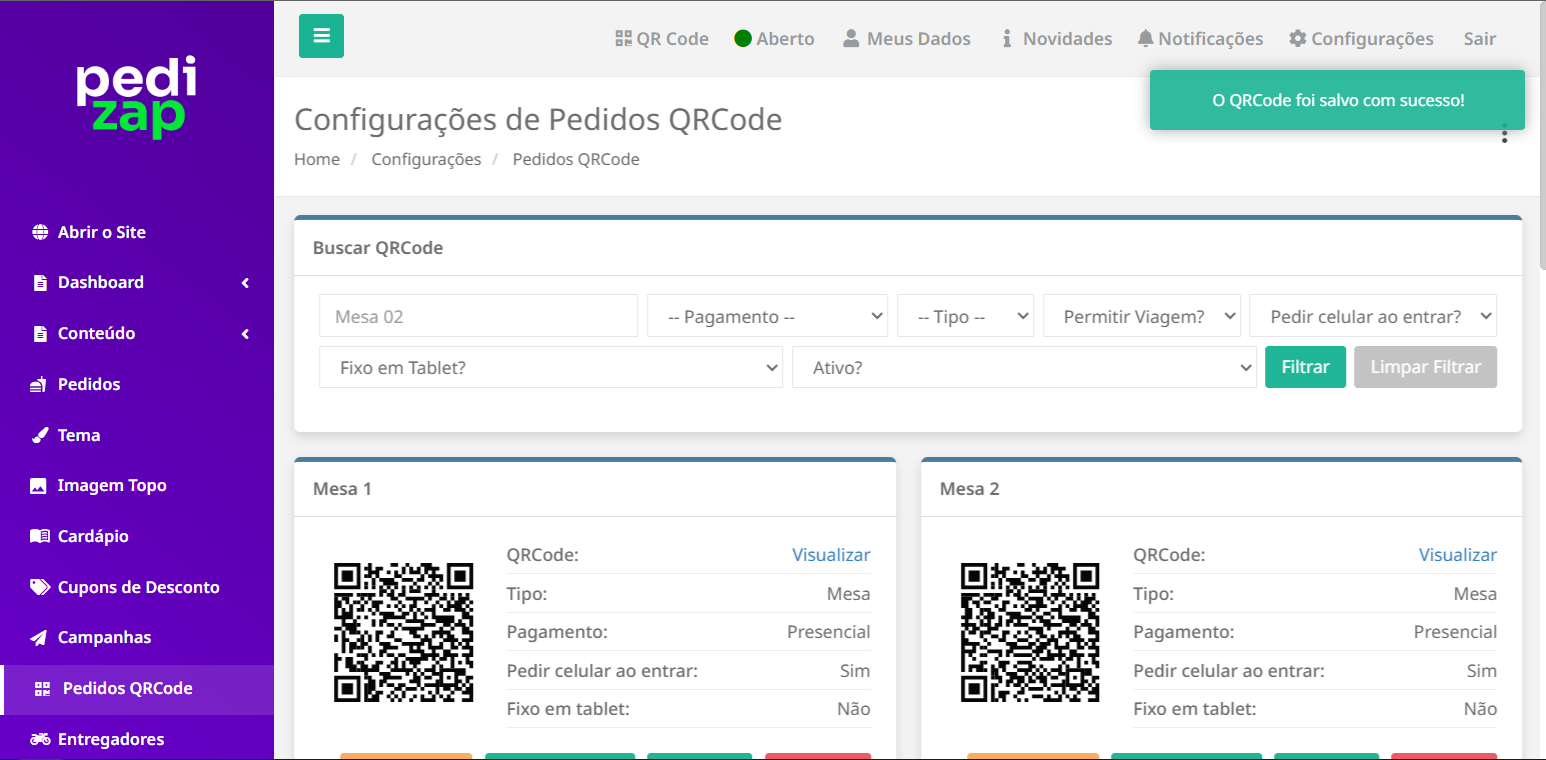Image resolution: width=1546 pixels, height=760 pixels.
Task: Click the Tema paintbrush icon
Action: (x=40, y=435)
